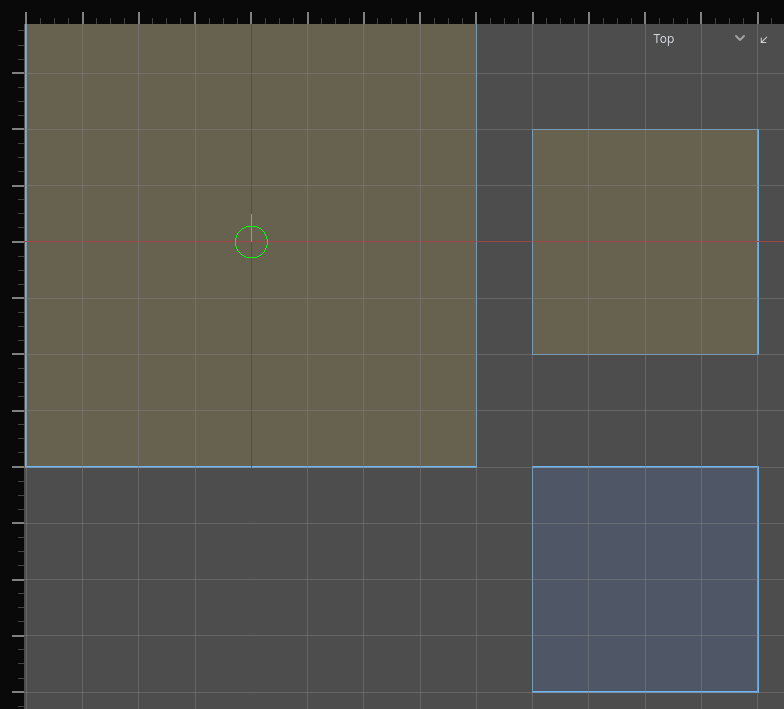Open the Top view dropdown

pos(698,38)
